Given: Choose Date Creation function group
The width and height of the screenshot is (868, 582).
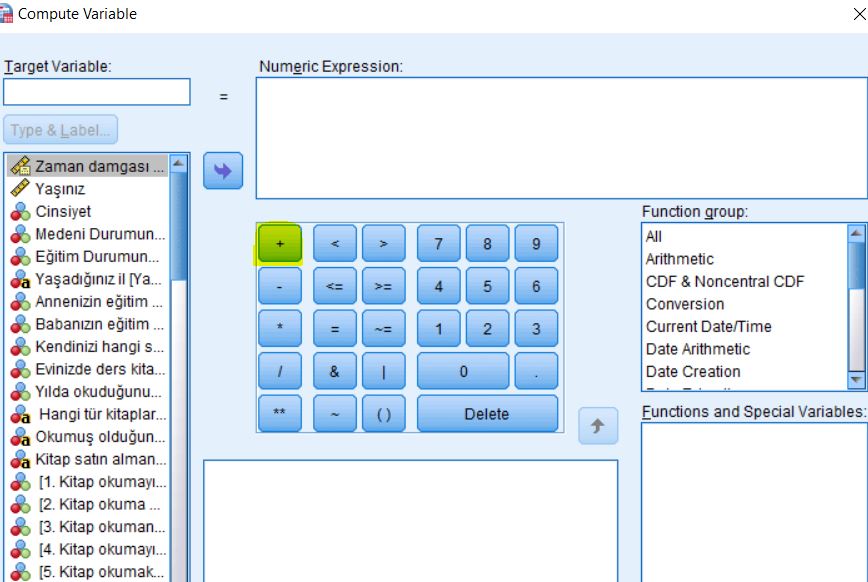Looking at the screenshot, I should (x=693, y=371).
